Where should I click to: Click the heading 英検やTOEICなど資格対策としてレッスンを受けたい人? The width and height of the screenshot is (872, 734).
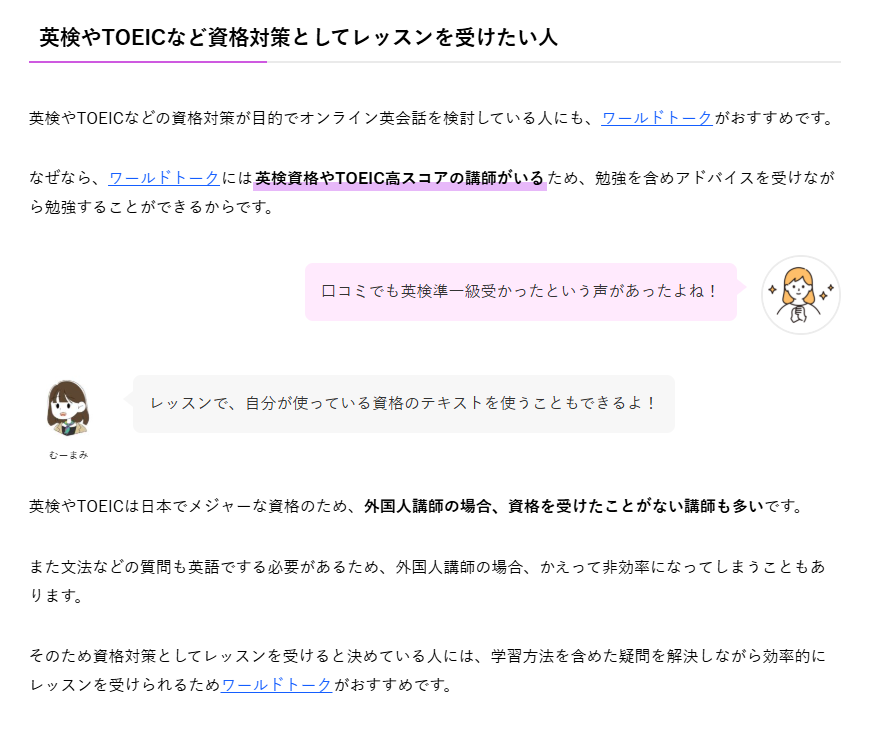pos(299,37)
